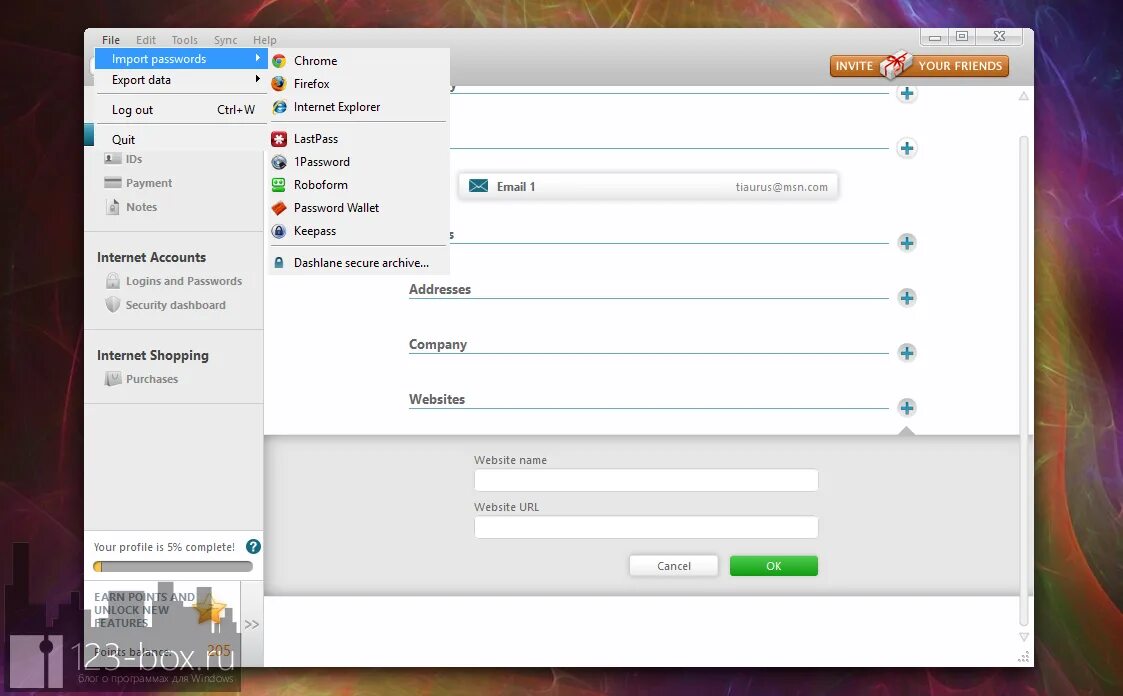This screenshot has height=696, width=1123.
Task: Open Security dashboard in sidebar
Action: pos(175,305)
